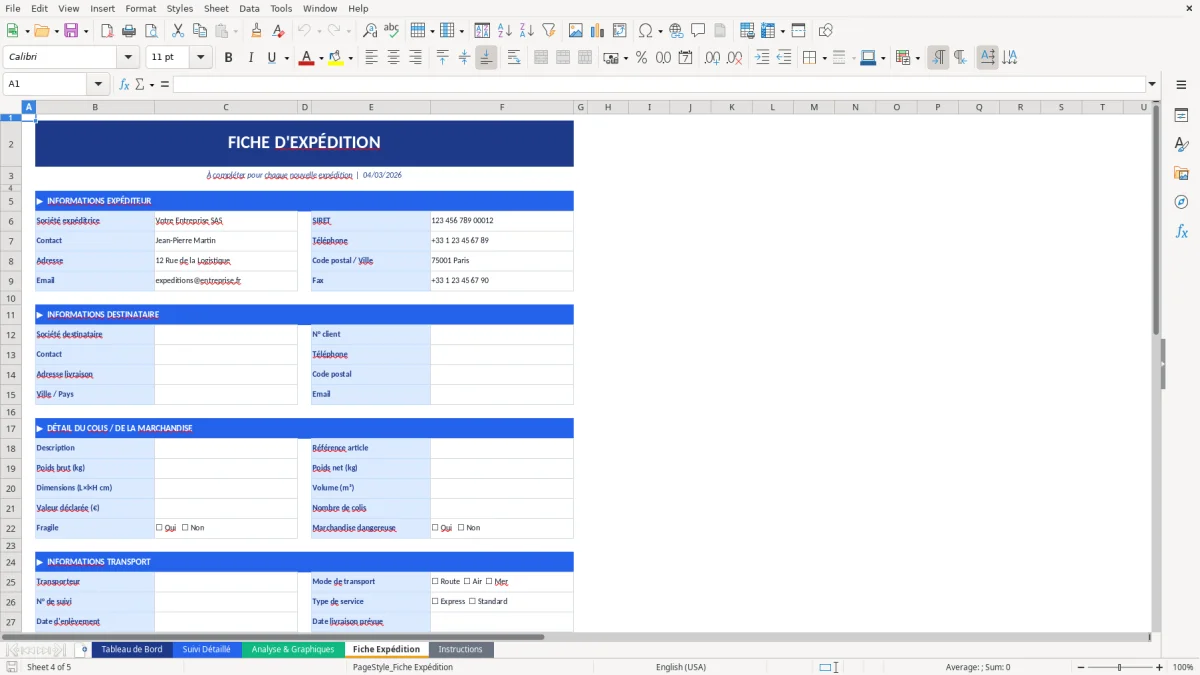The height and width of the screenshot is (675, 1200).
Task: Open Save button dropdown arrow
Action: 86,31
